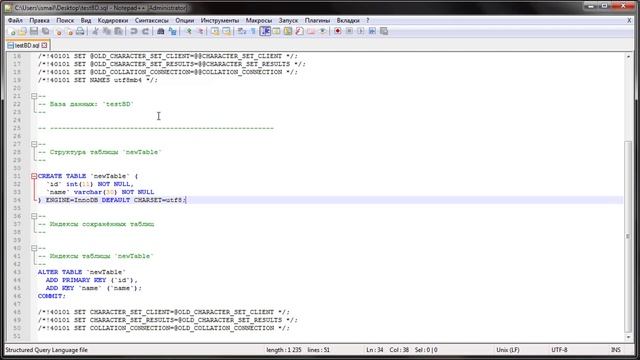The width and height of the screenshot is (640, 360).
Task: Open the Файл menu
Action: [15, 20]
